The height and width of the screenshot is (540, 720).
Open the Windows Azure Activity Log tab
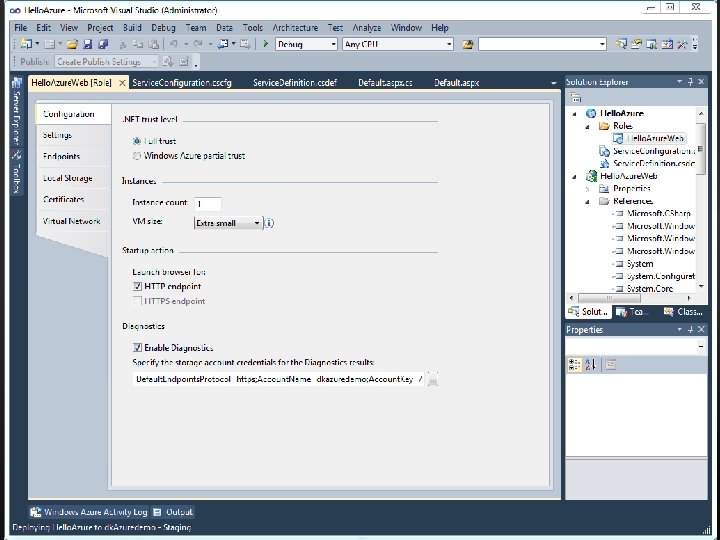tap(89, 512)
